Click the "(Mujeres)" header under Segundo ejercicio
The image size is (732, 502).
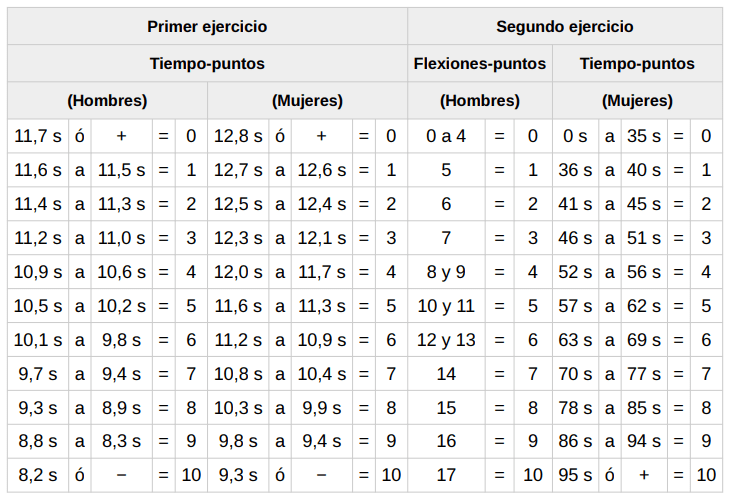click(637, 100)
